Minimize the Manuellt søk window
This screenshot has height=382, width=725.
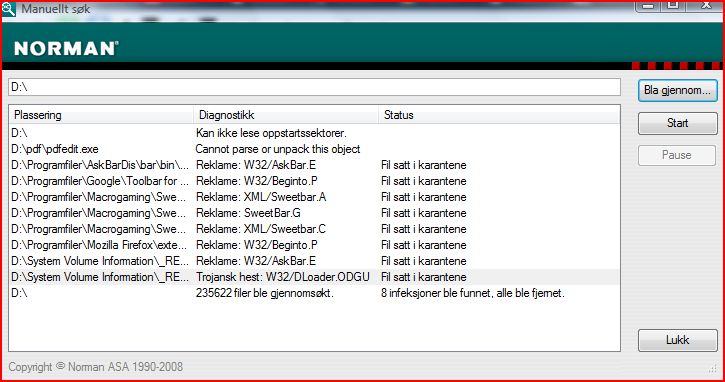(648, 6)
